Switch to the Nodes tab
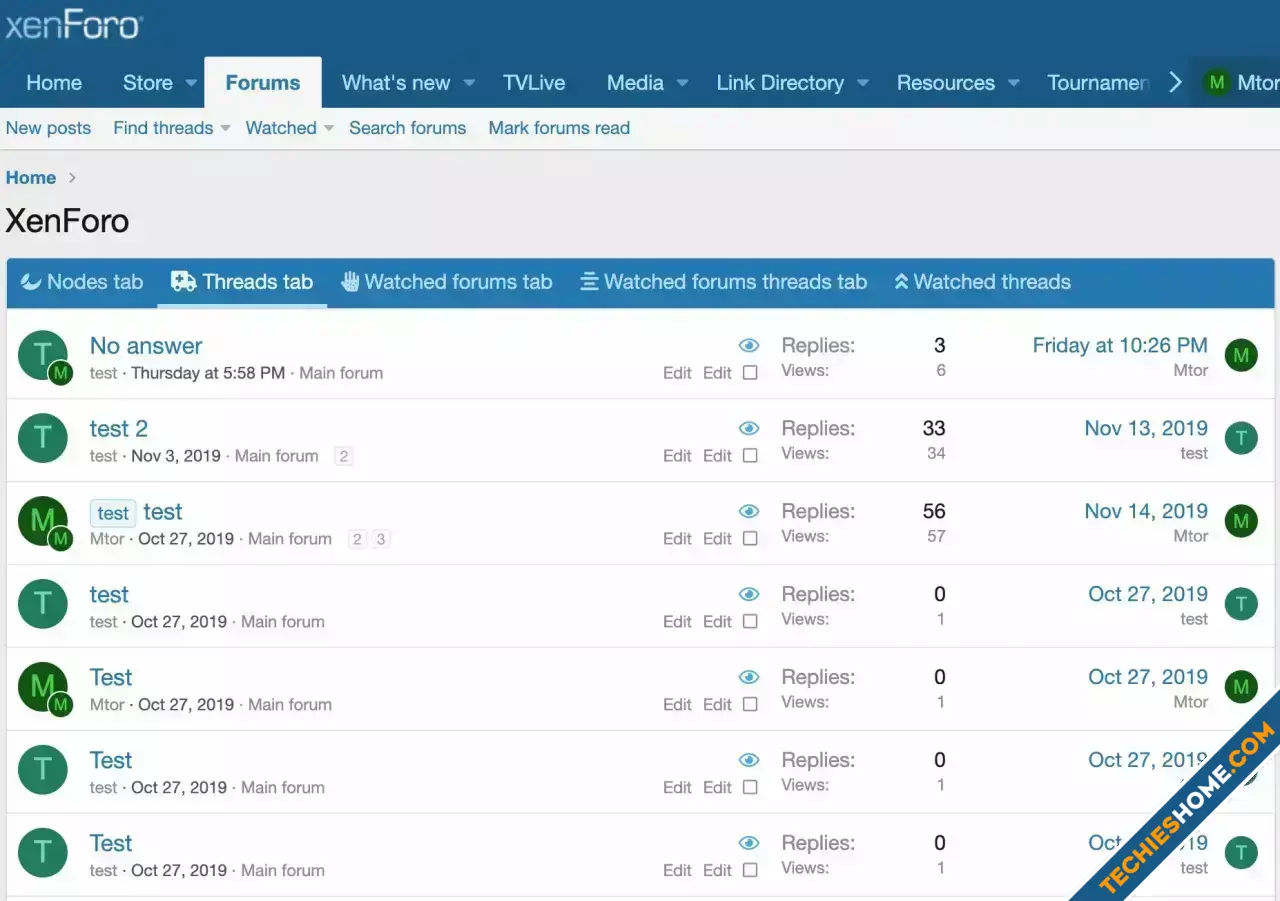 coord(81,282)
